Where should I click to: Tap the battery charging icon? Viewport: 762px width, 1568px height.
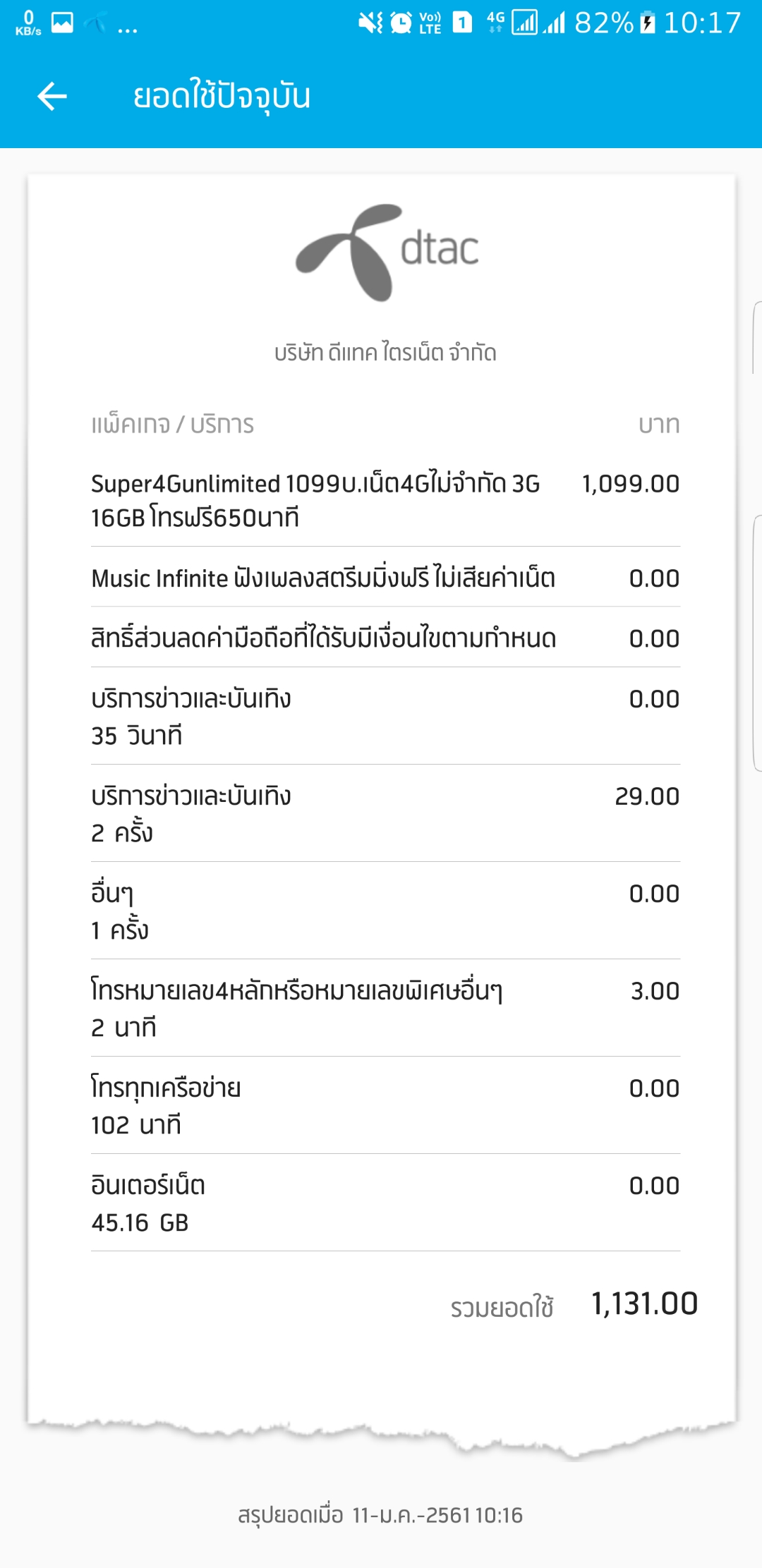point(647,23)
